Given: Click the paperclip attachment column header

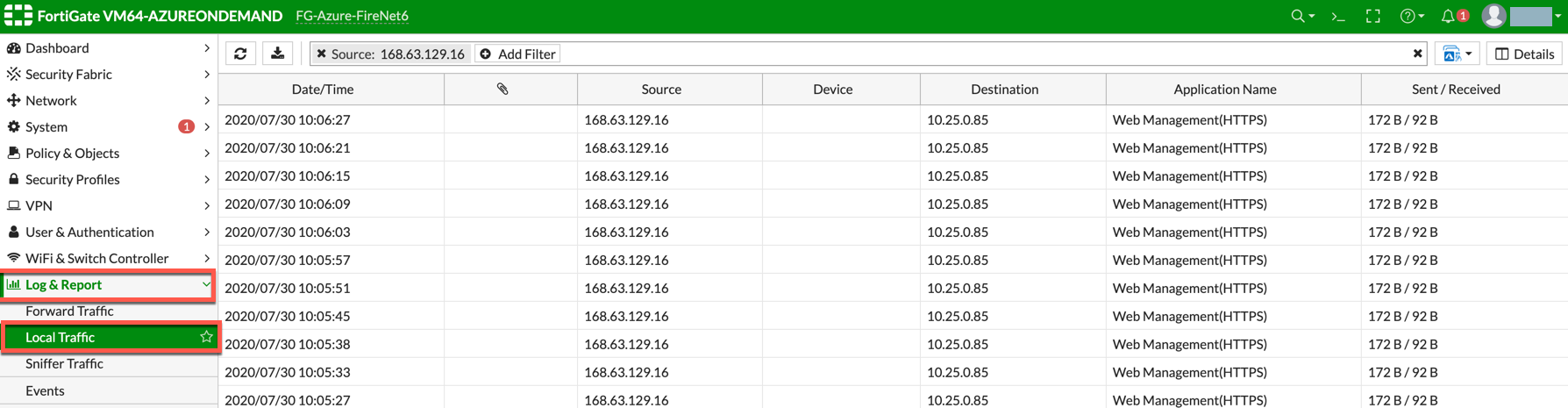Looking at the screenshot, I should pos(502,89).
